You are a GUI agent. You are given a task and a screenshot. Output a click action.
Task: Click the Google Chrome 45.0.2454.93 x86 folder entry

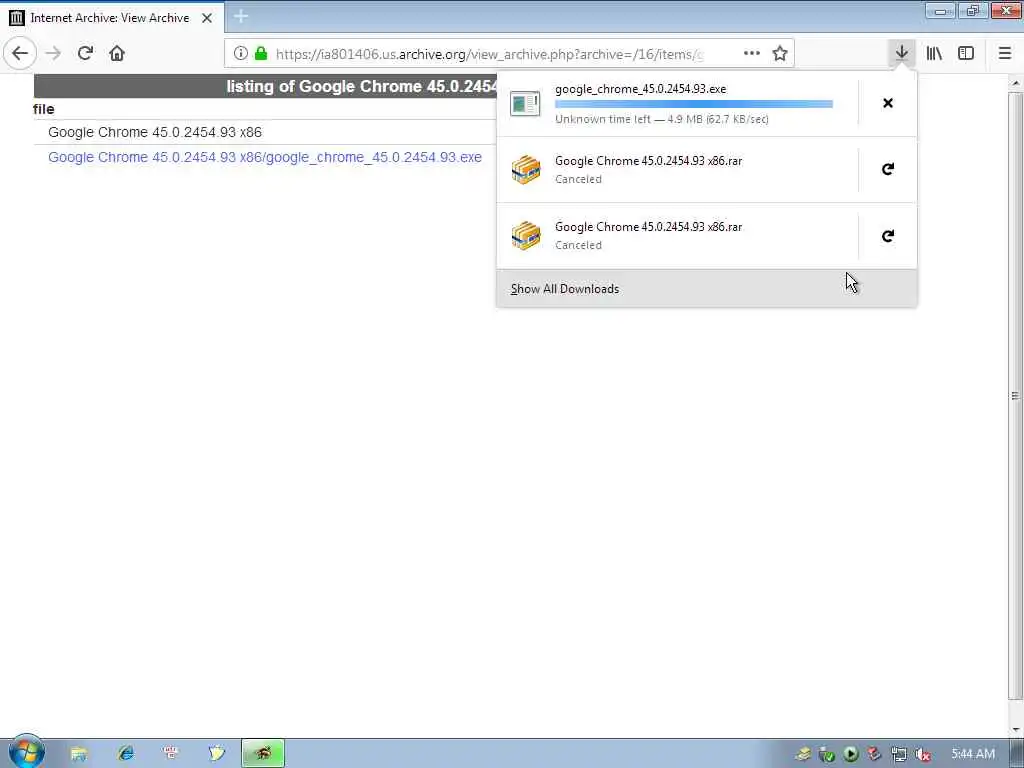(x=155, y=132)
